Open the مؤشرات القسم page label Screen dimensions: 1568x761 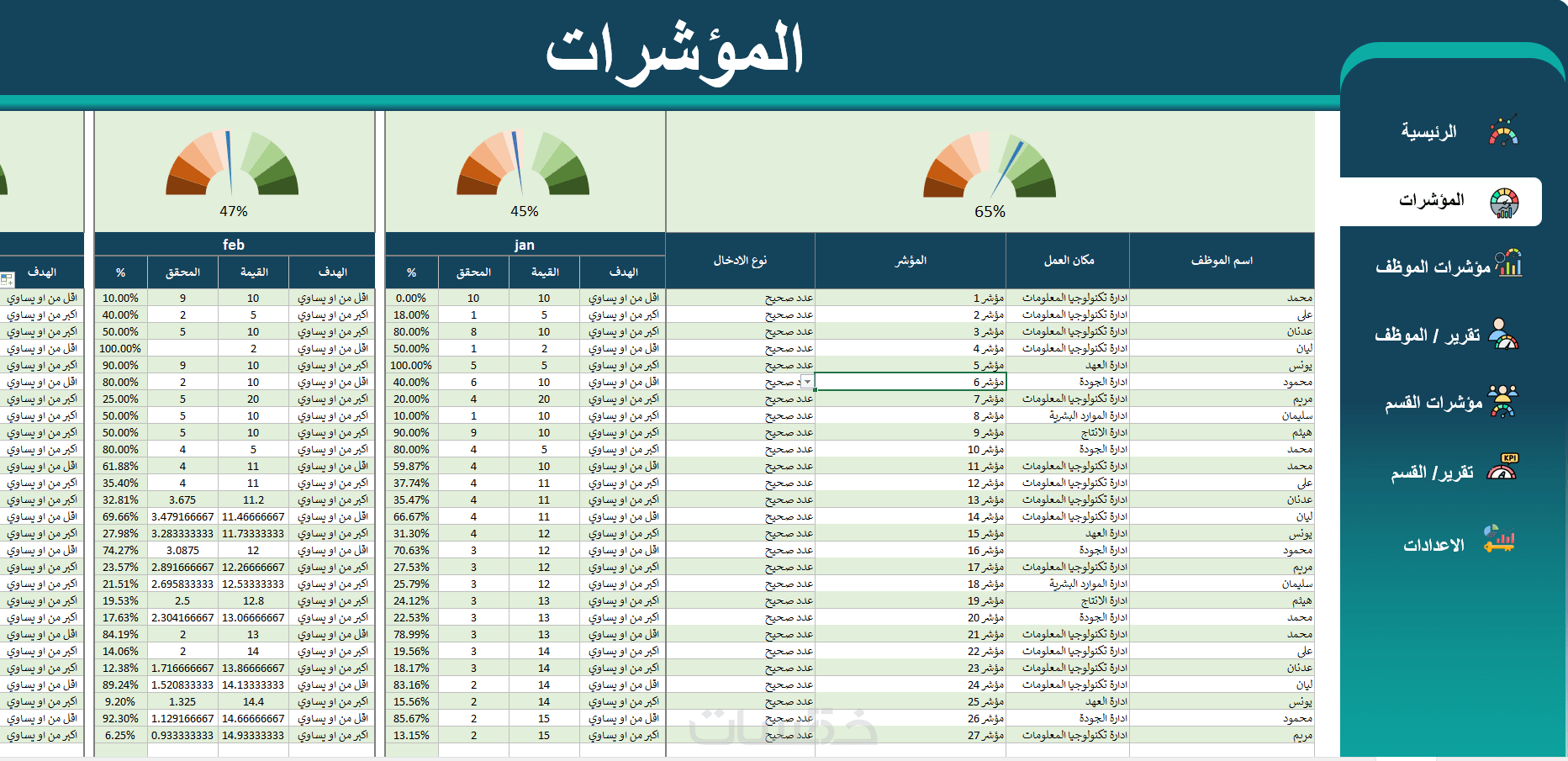(x=1433, y=404)
